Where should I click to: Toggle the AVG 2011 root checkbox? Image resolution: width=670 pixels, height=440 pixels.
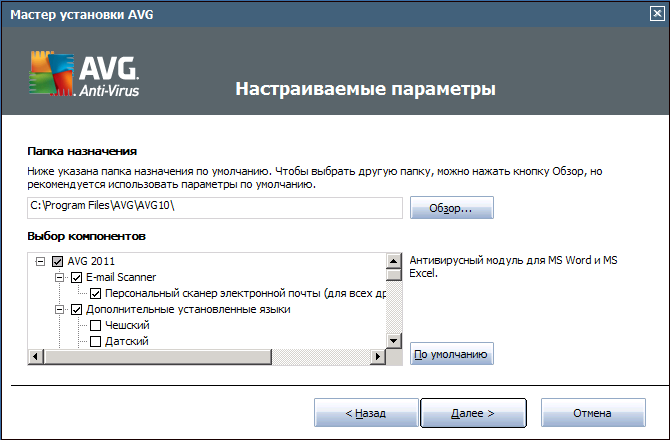coord(57,262)
